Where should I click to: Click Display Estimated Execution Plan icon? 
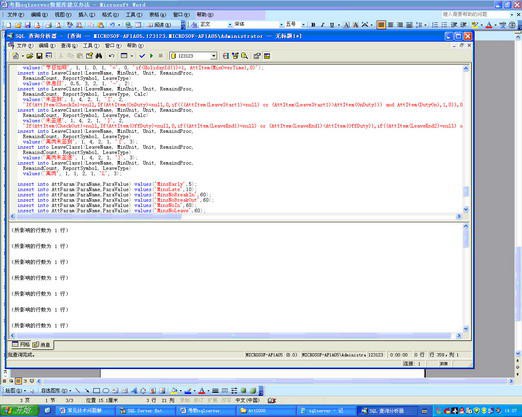pos(226,56)
